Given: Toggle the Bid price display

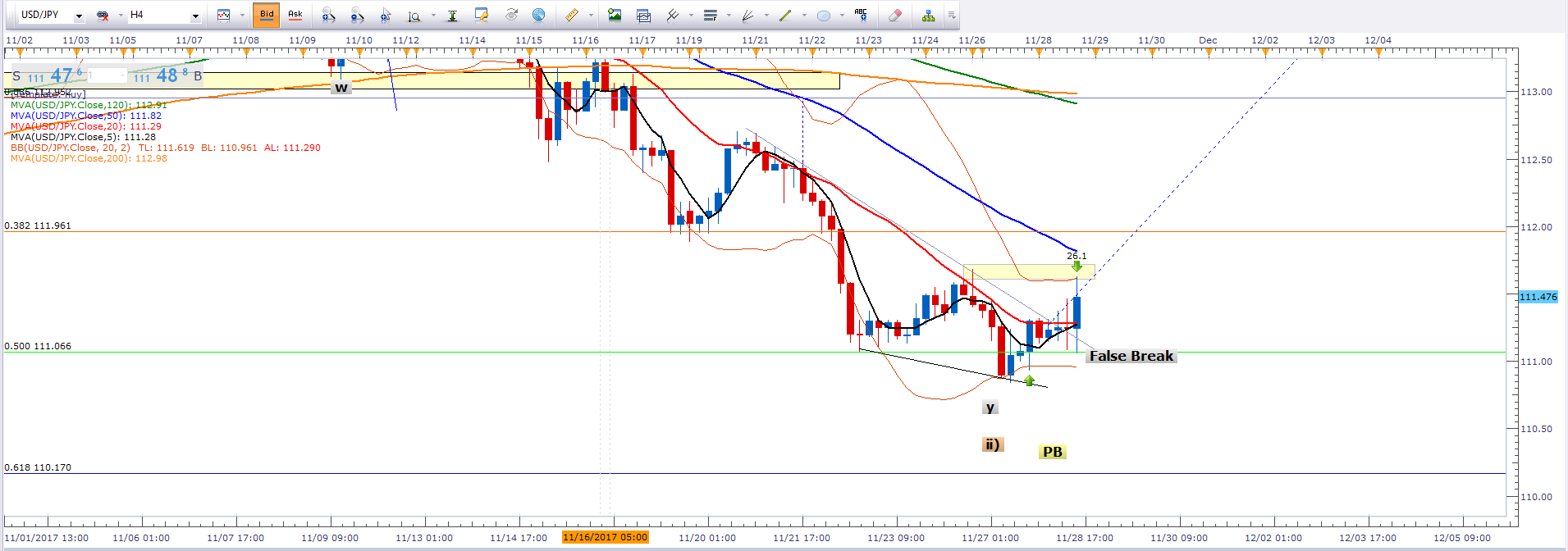Looking at the screenshot, I should [x=267, y=15].
